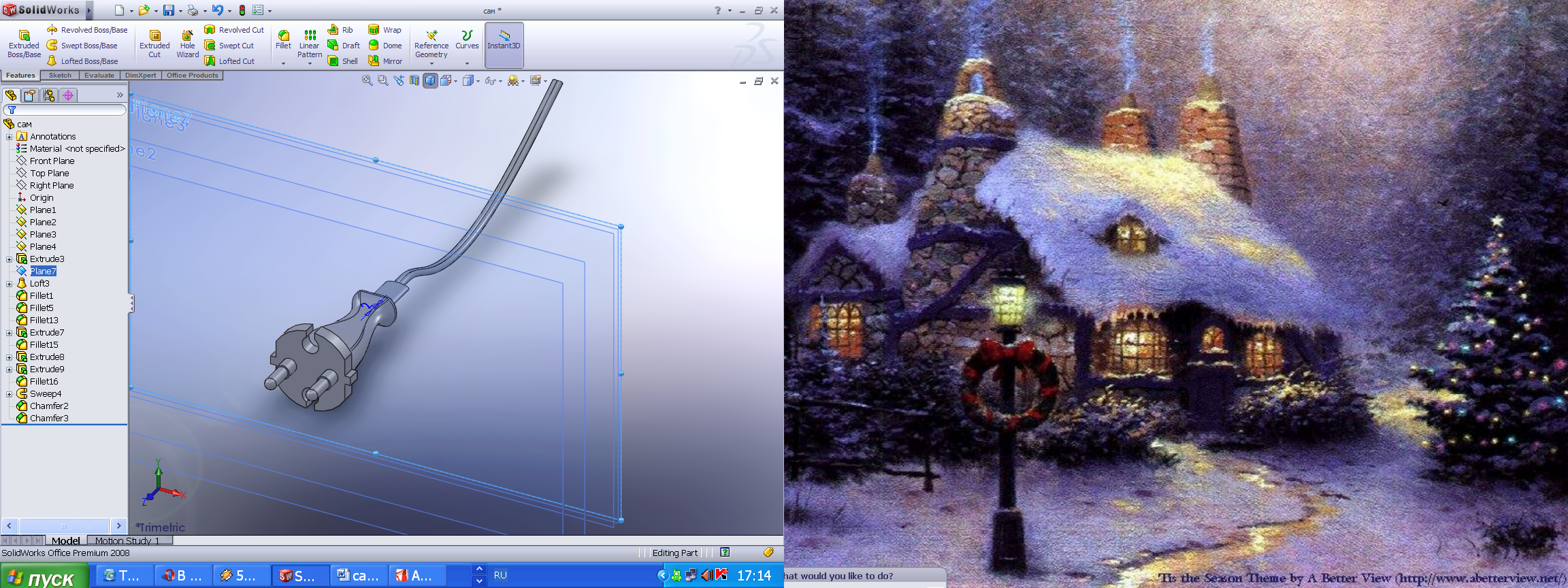Click the Previous View icon
The width and height of the screenshot is (1568, 588).
pos(399,80)
